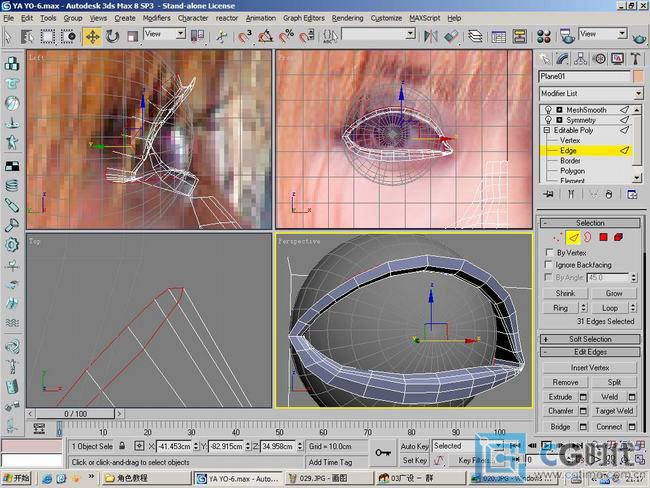
Task: Click object color swatch next to Plane01
Action: [x=638, y=76]
